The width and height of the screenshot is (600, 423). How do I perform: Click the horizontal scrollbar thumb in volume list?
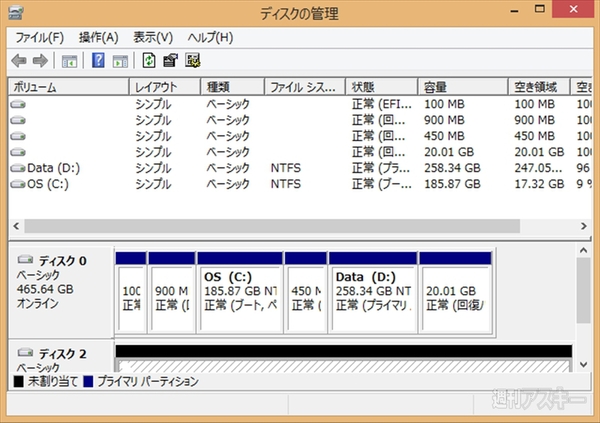click(x=272, y=226)
